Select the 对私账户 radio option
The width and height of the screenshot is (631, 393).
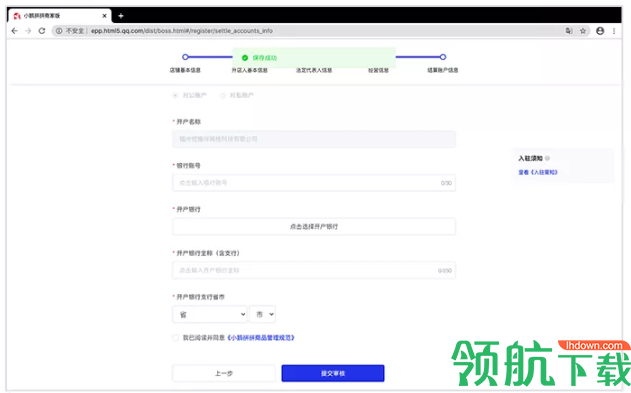click(x=223, y=95)
